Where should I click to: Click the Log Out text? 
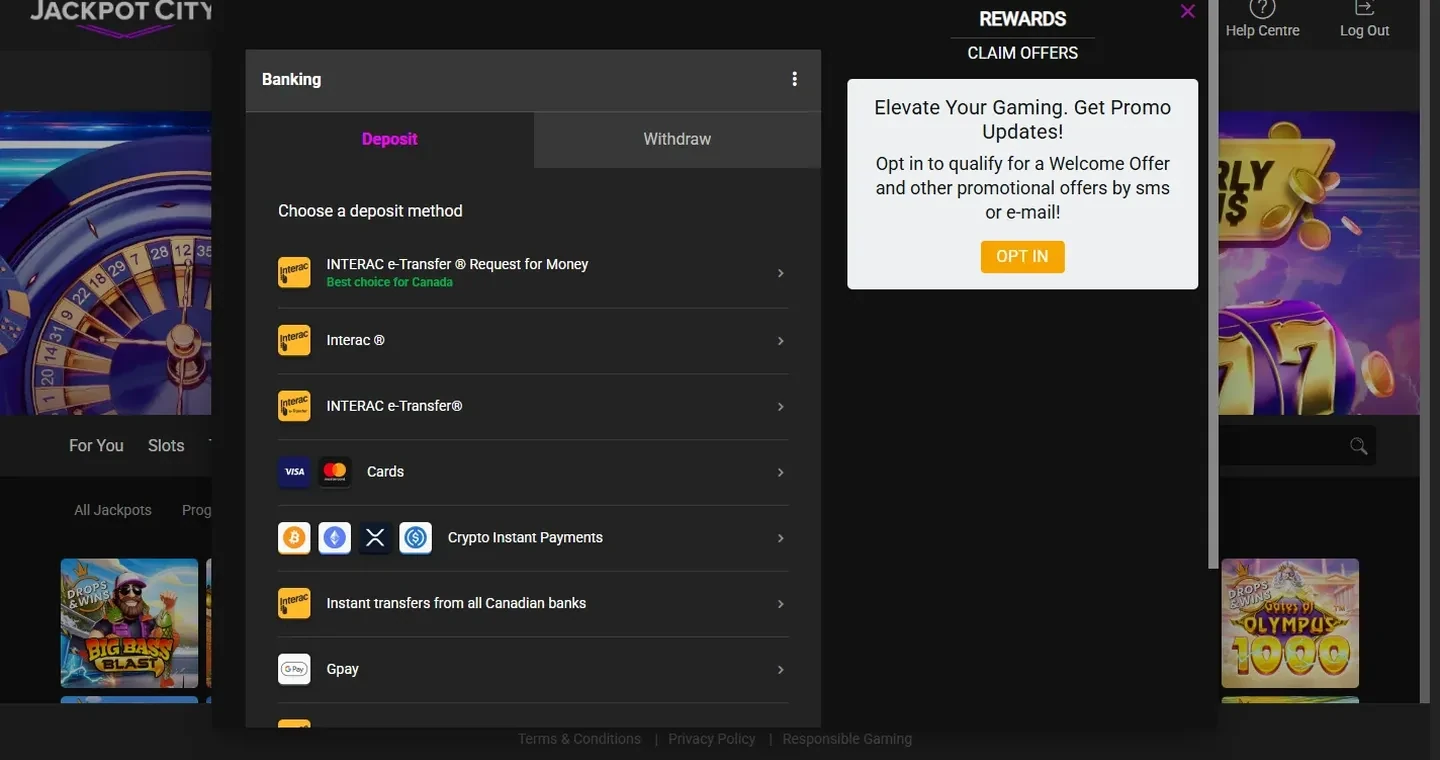tap(1365, 30)
